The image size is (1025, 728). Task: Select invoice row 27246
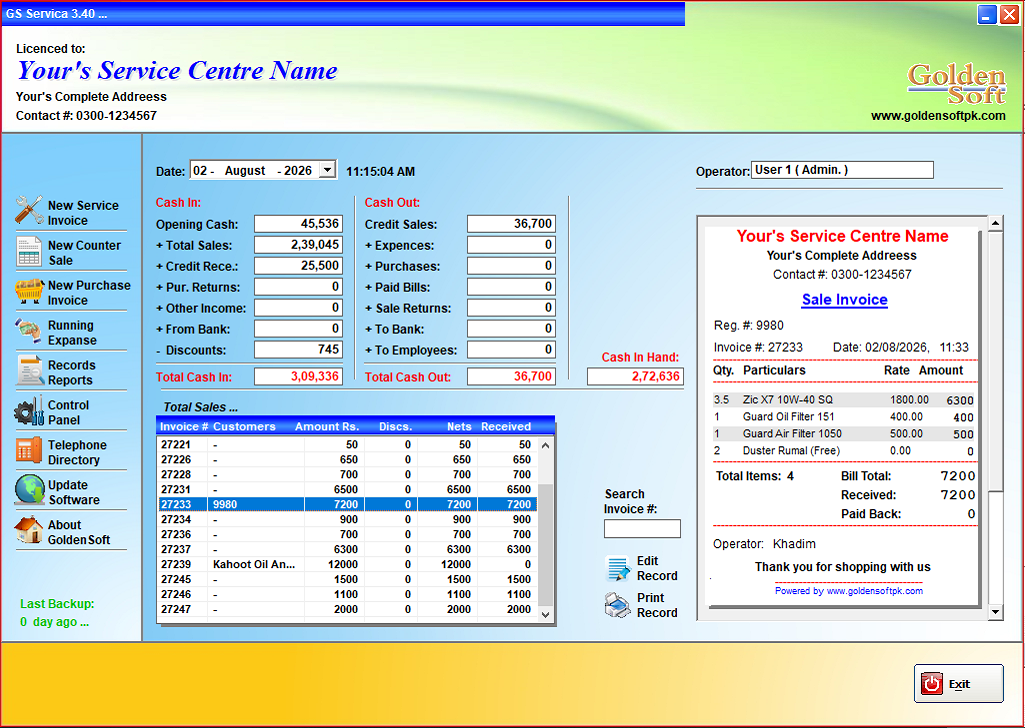coord(348,595)
